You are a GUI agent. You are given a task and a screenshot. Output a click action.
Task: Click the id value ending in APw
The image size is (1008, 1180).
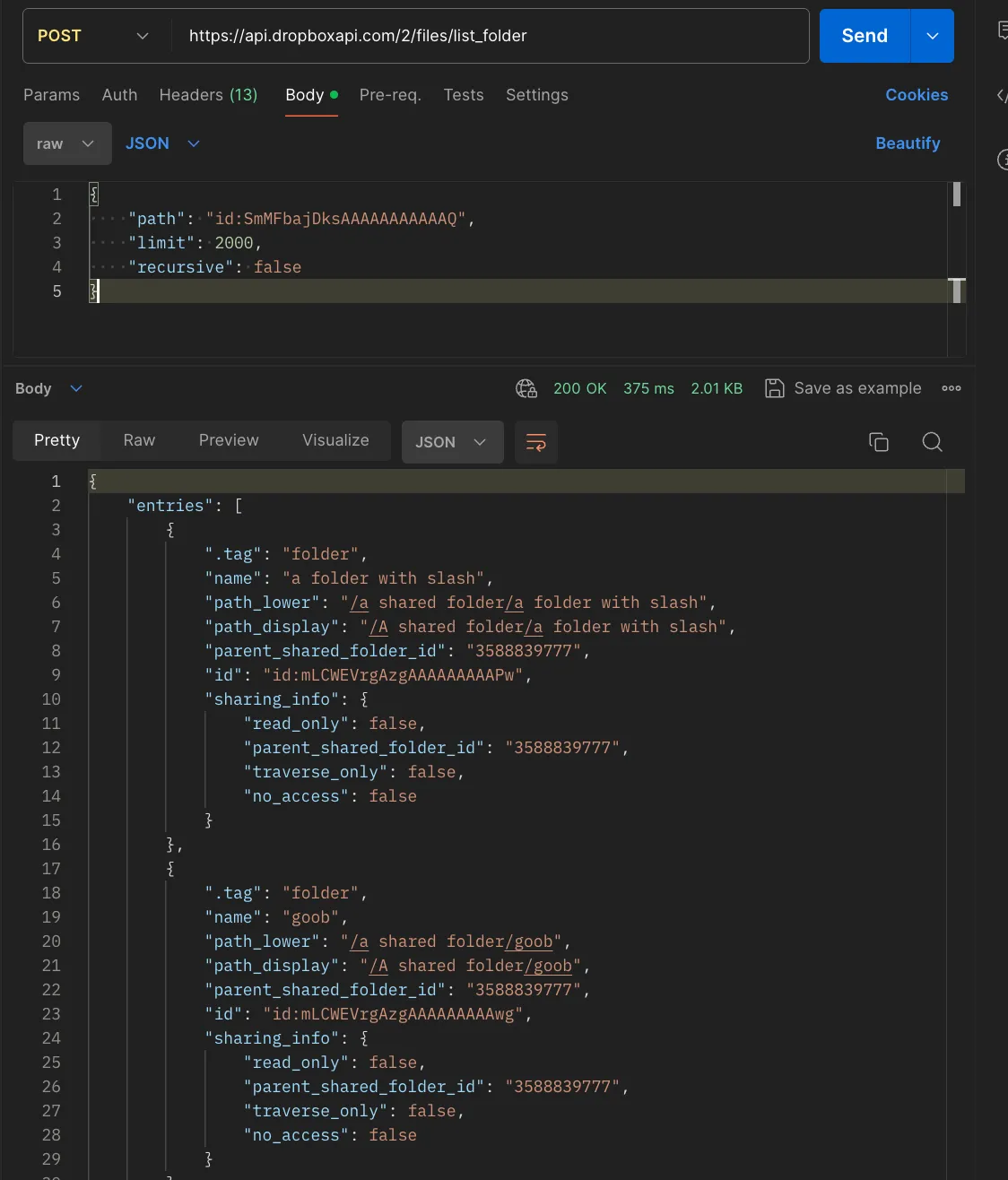pyautogui.click(x=393, y=675)
